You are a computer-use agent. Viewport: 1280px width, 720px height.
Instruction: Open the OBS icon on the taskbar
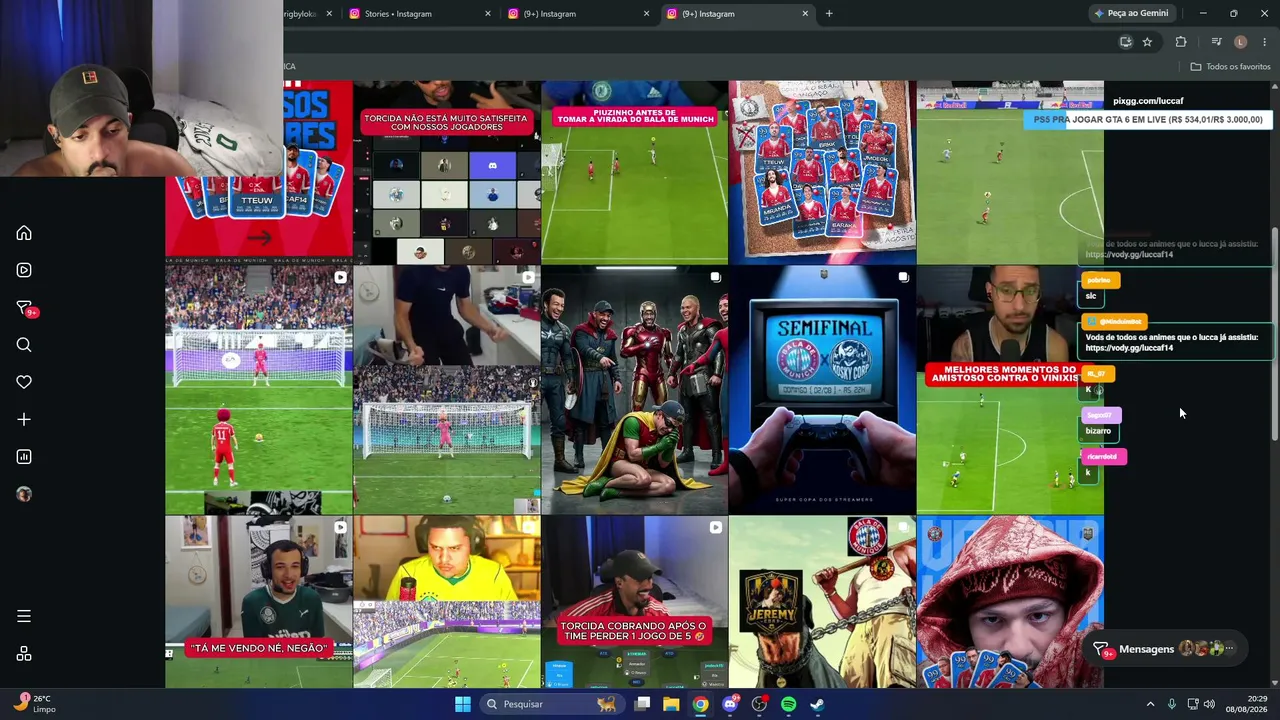click(759, 704)
